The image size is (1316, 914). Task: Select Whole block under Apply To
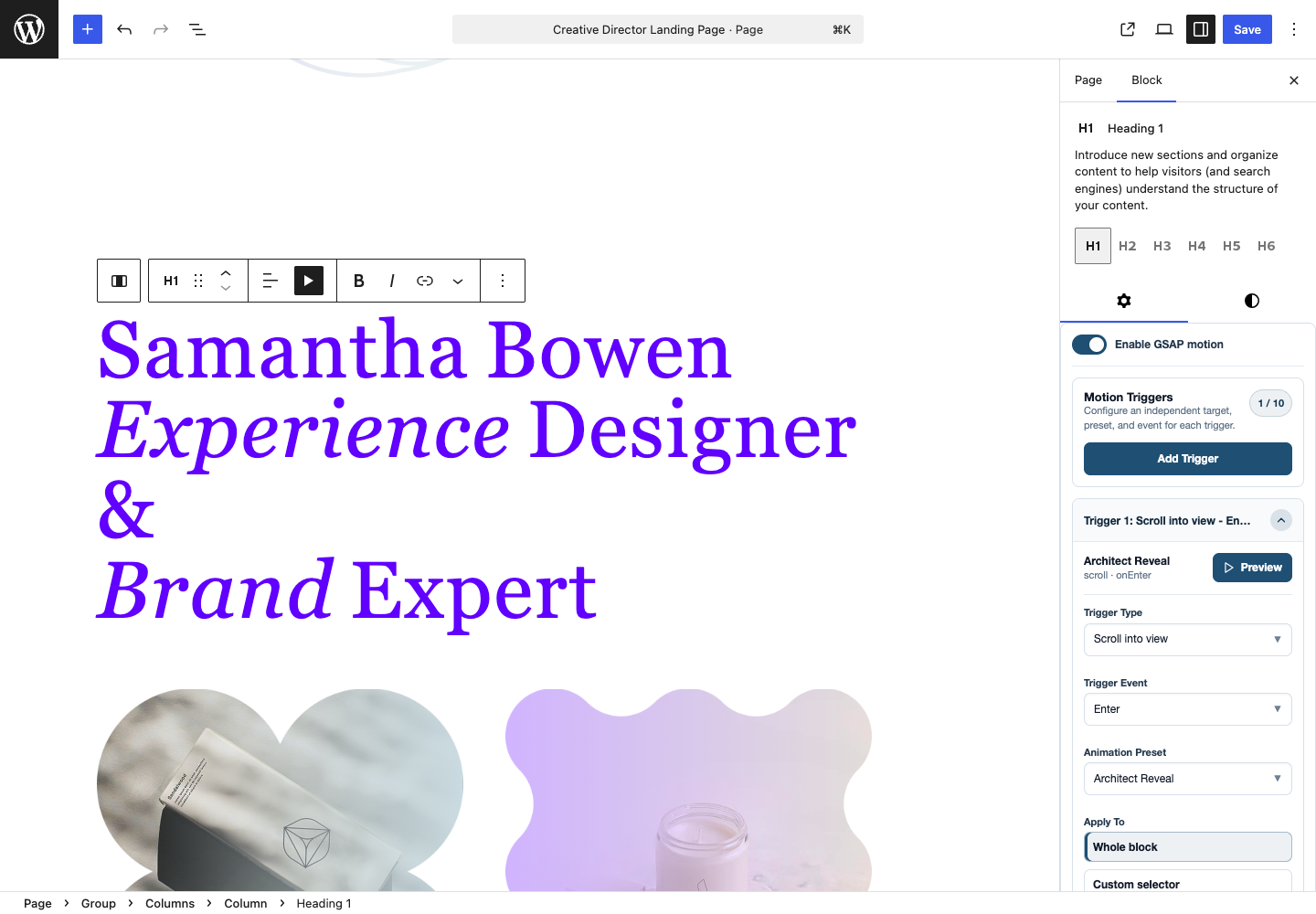pos(1188,847)
